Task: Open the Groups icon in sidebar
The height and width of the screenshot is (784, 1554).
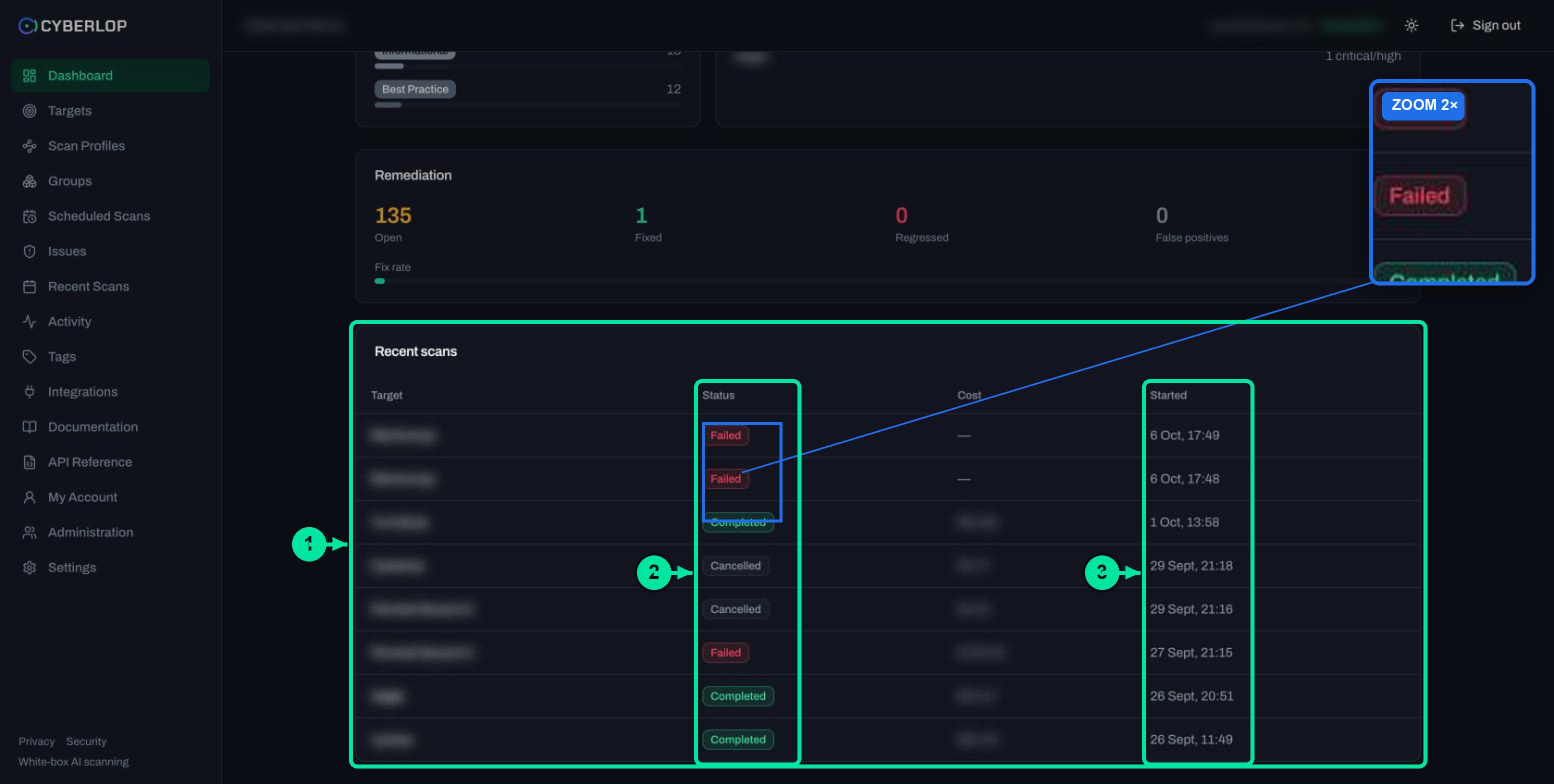Action: pyautogui.click(x=29, y=181)
